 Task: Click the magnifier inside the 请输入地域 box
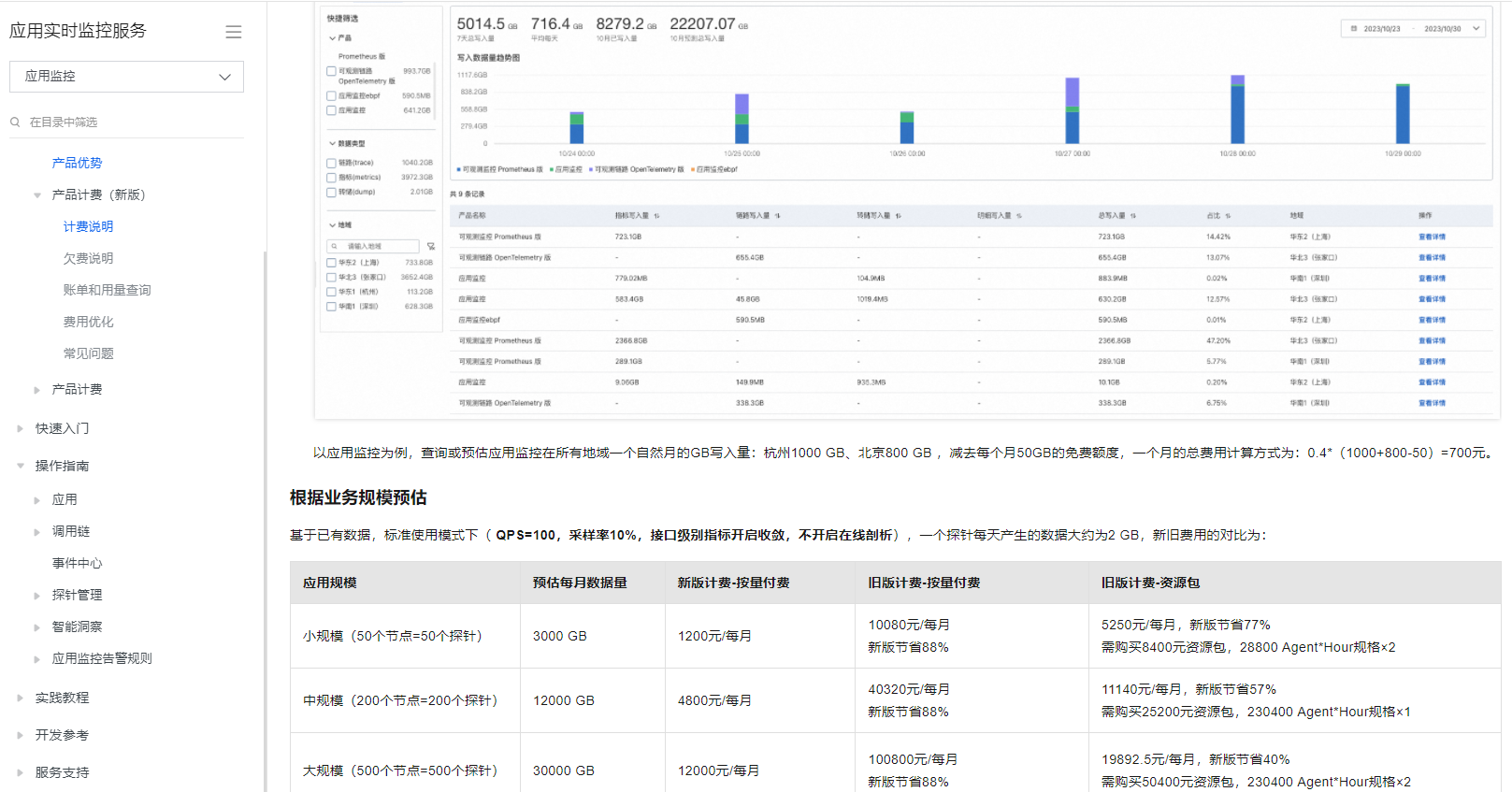coord(334,246)
